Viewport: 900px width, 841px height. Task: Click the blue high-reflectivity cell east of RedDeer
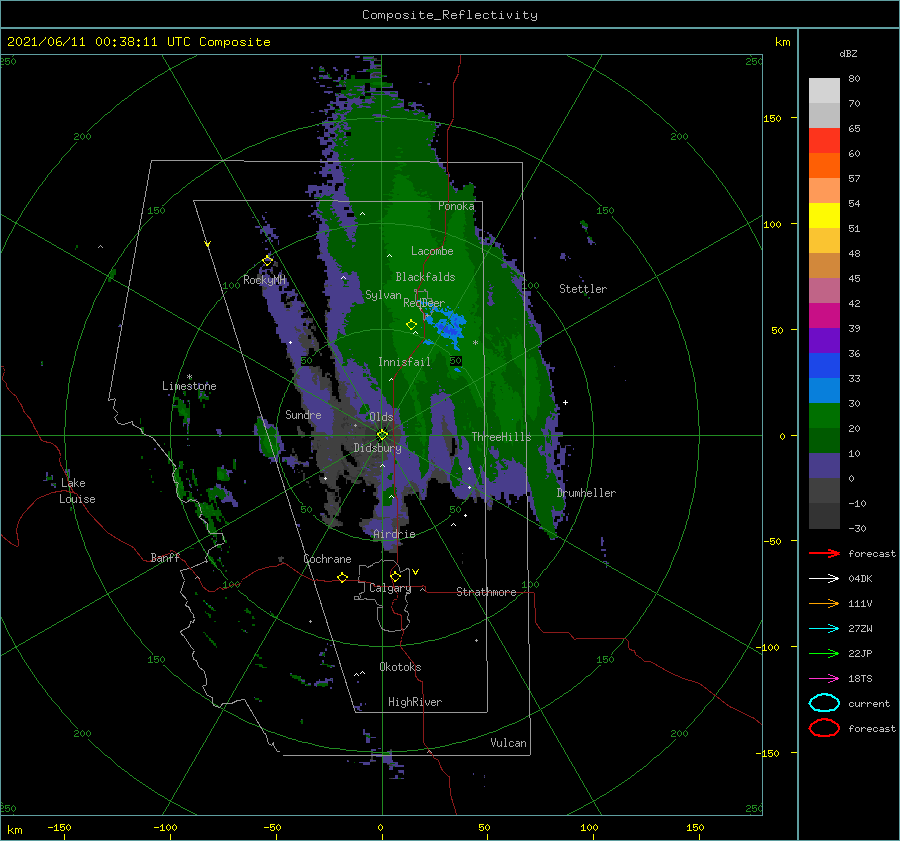tap(449, 326)
